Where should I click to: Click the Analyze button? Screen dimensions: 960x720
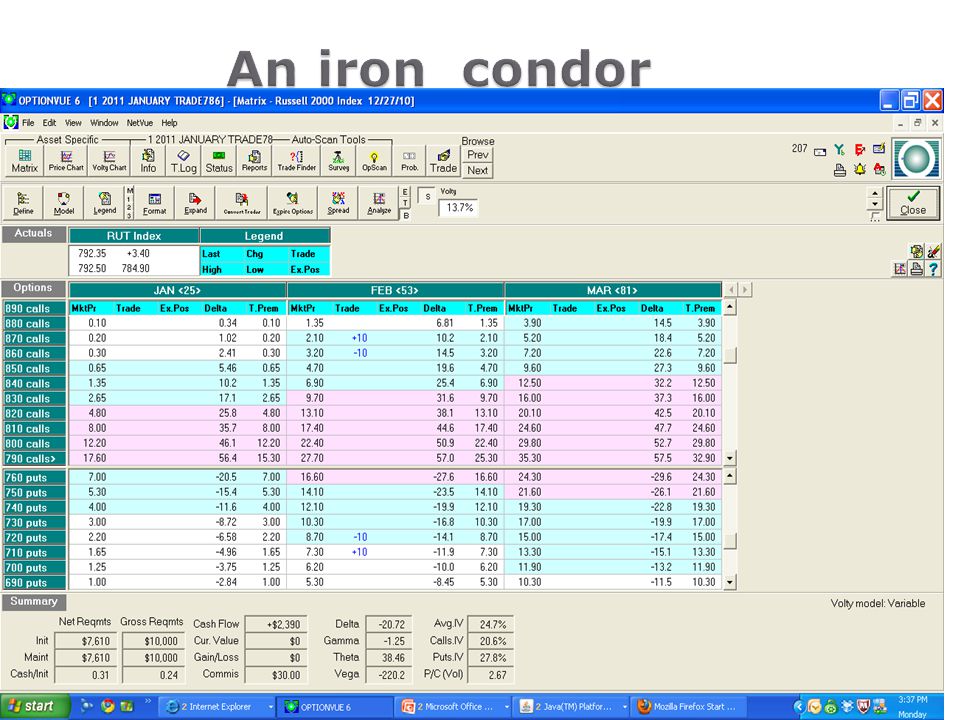click(379, 204)
